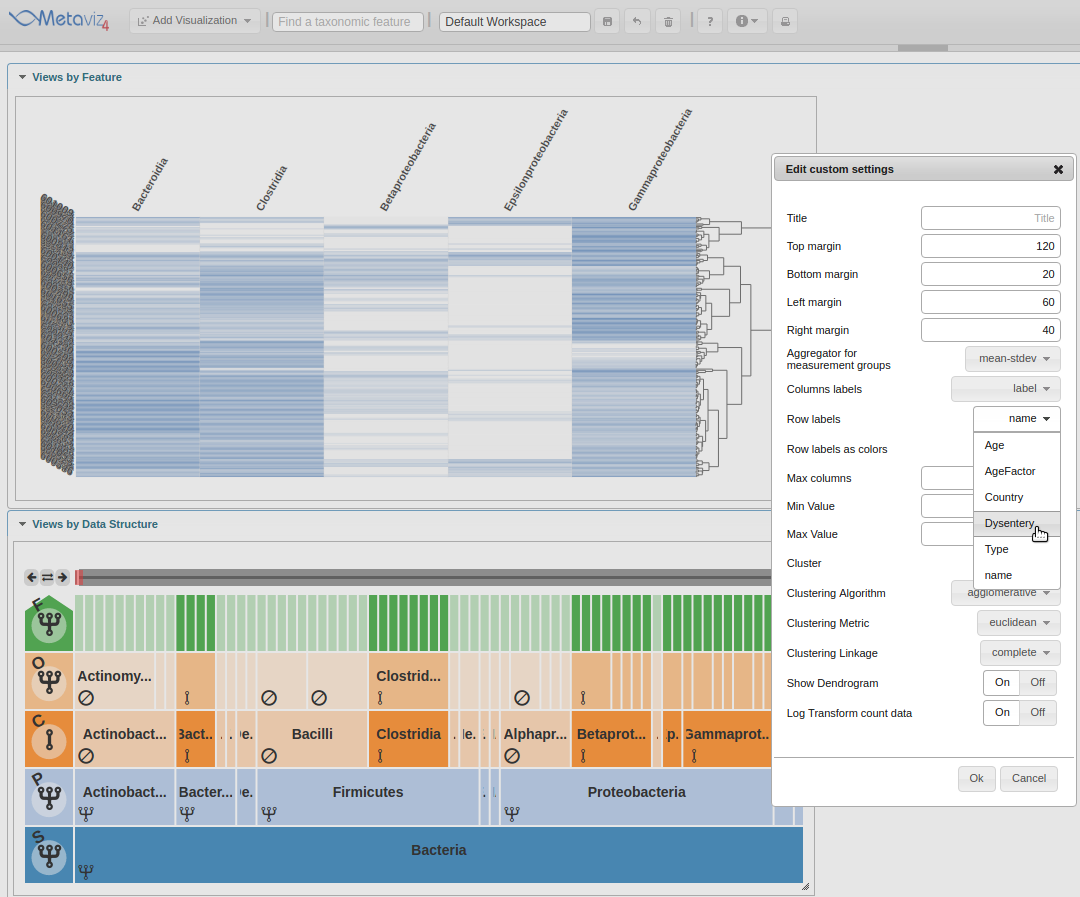Click the print icon in the toolbar

click(785, 21)
